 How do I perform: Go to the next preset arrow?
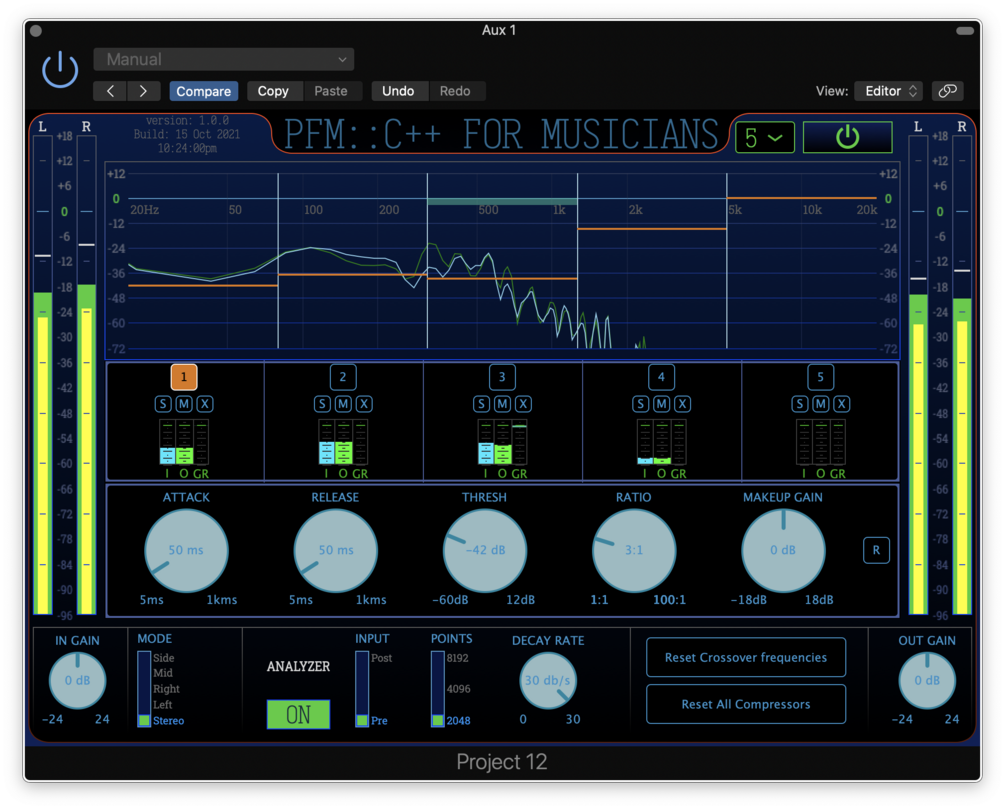click(x=144, y=91)
